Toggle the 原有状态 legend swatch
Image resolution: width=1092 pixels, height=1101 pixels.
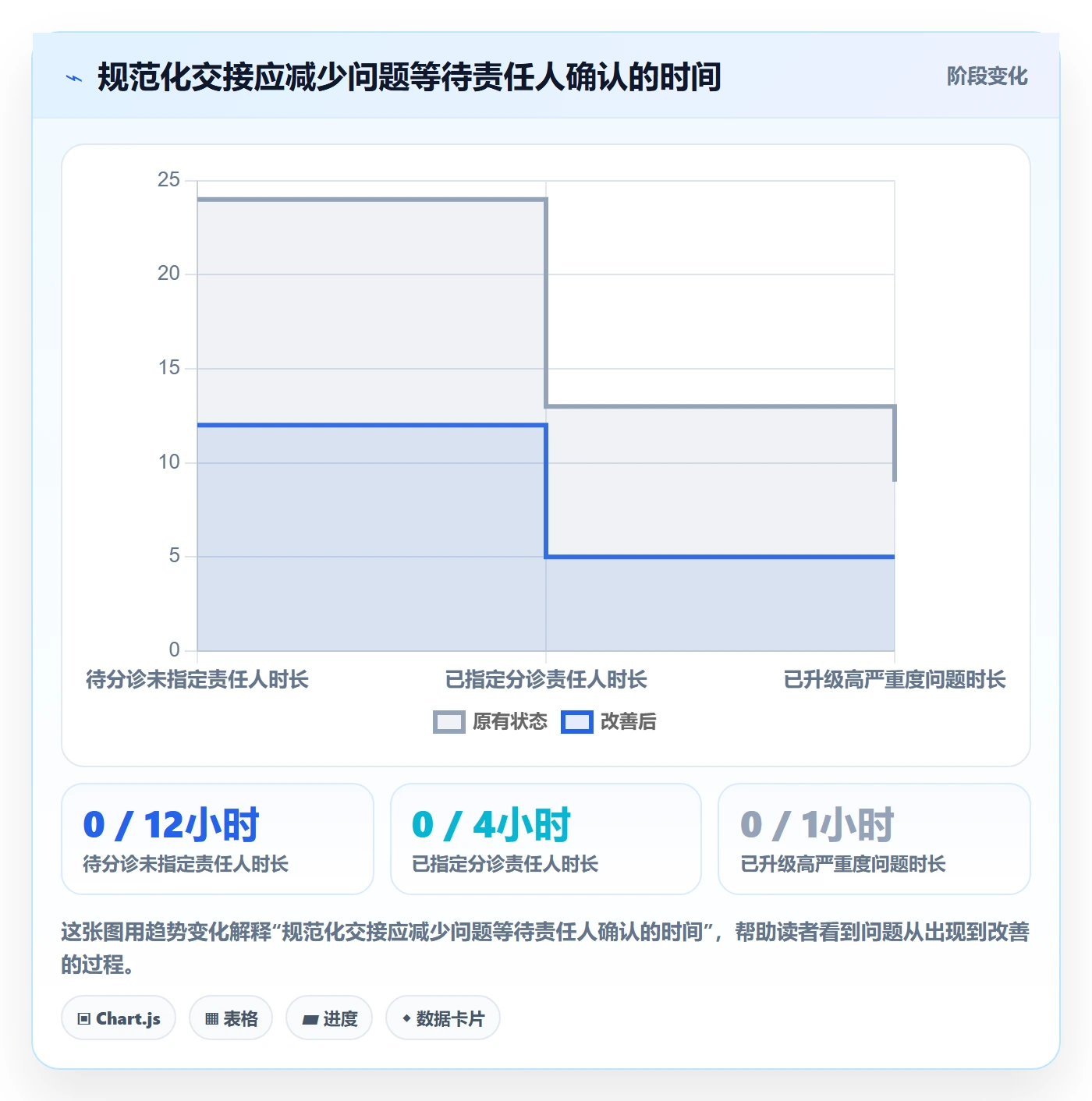pos(448,722)
